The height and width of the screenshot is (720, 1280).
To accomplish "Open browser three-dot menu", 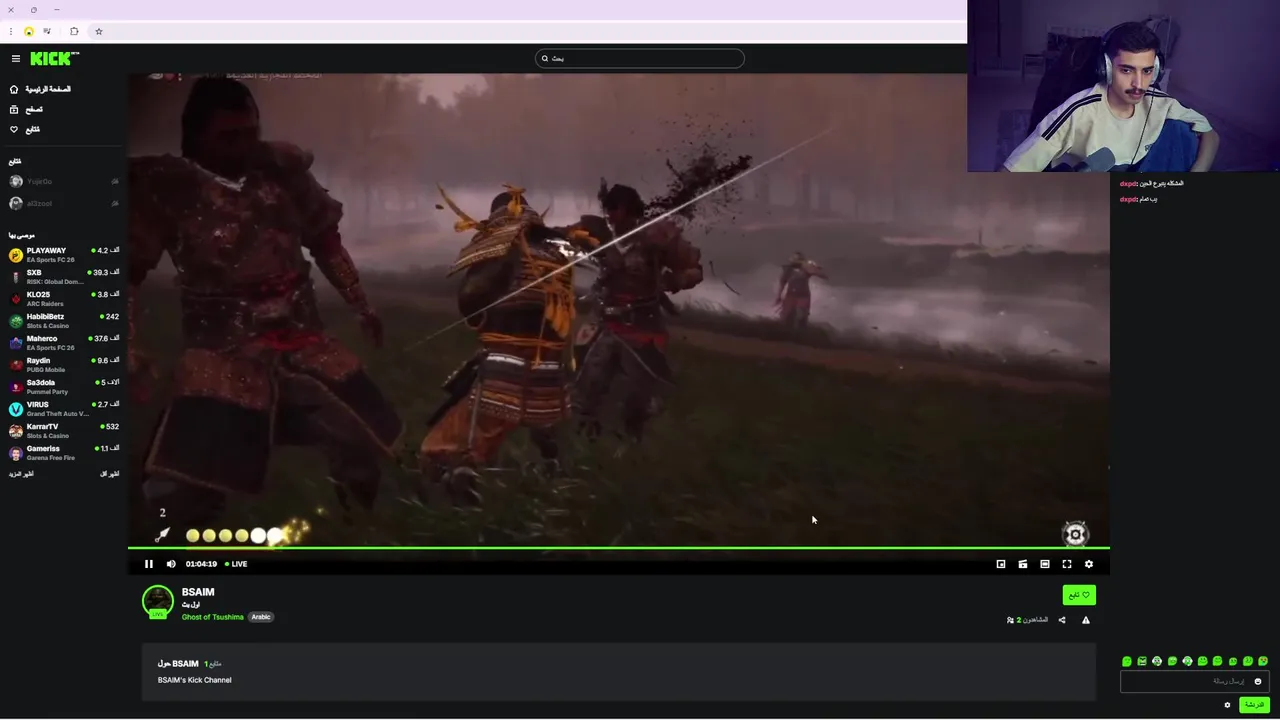I will [11, 31].
